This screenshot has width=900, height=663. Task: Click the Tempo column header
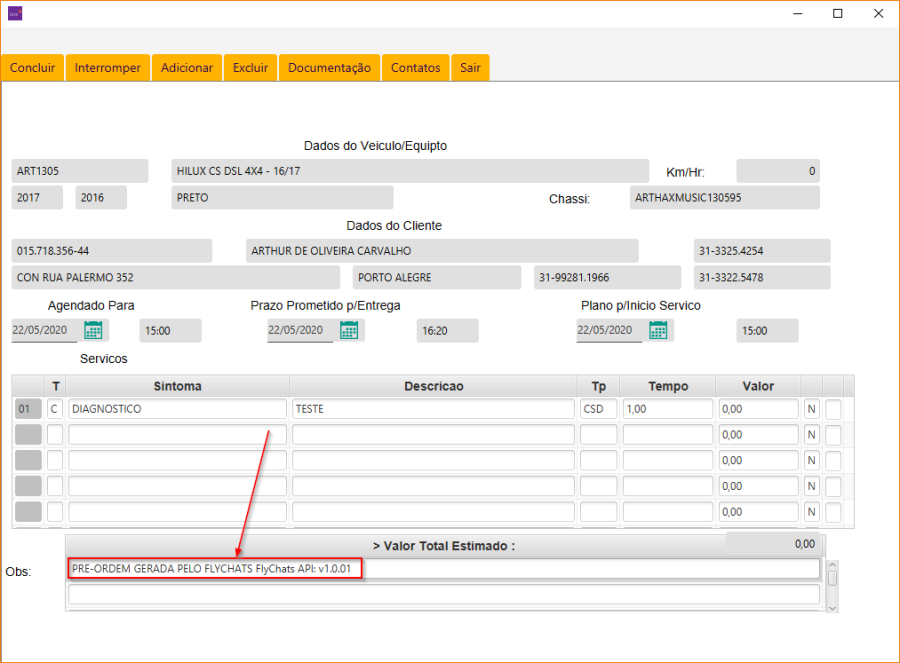[x=668, y=386]
